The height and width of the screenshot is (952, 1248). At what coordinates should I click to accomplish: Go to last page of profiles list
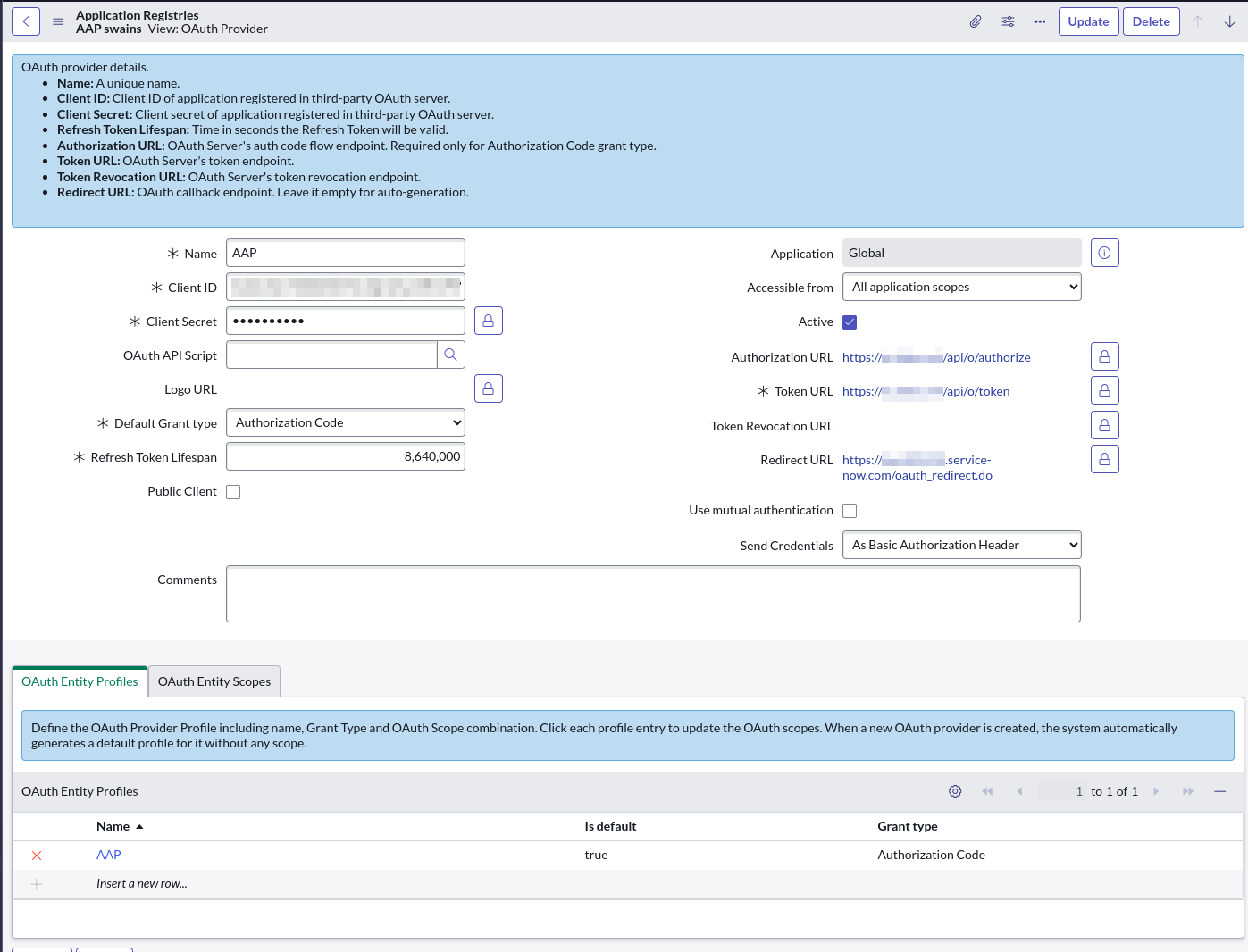point(1188,791)
